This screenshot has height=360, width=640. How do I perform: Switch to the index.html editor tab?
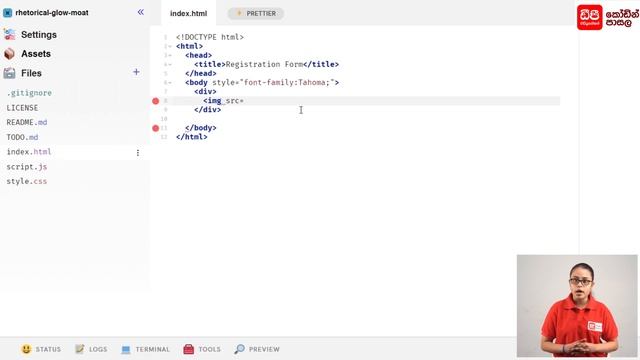point(189,13)
